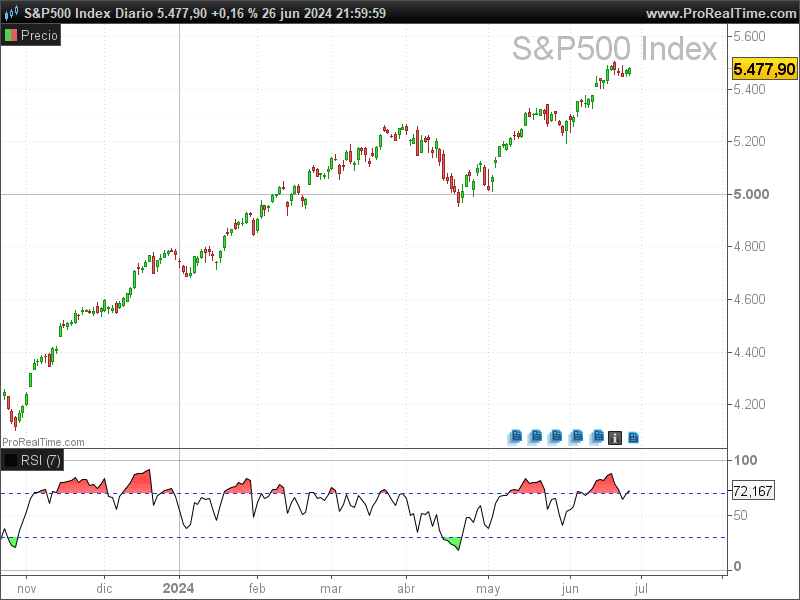Click the black information 'i' icon
This screenshot has width=800, height=600.
point(615,438)
